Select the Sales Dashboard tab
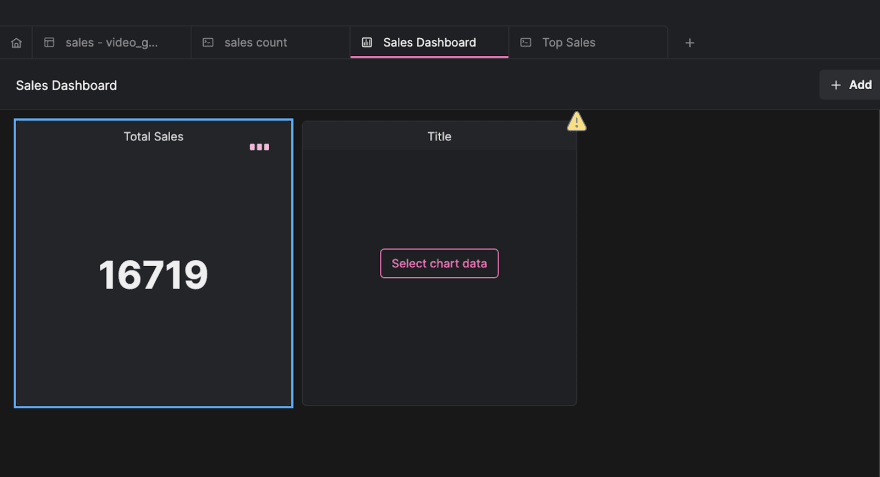This screenshot has width=880, height=477. (x=429, y=43)
